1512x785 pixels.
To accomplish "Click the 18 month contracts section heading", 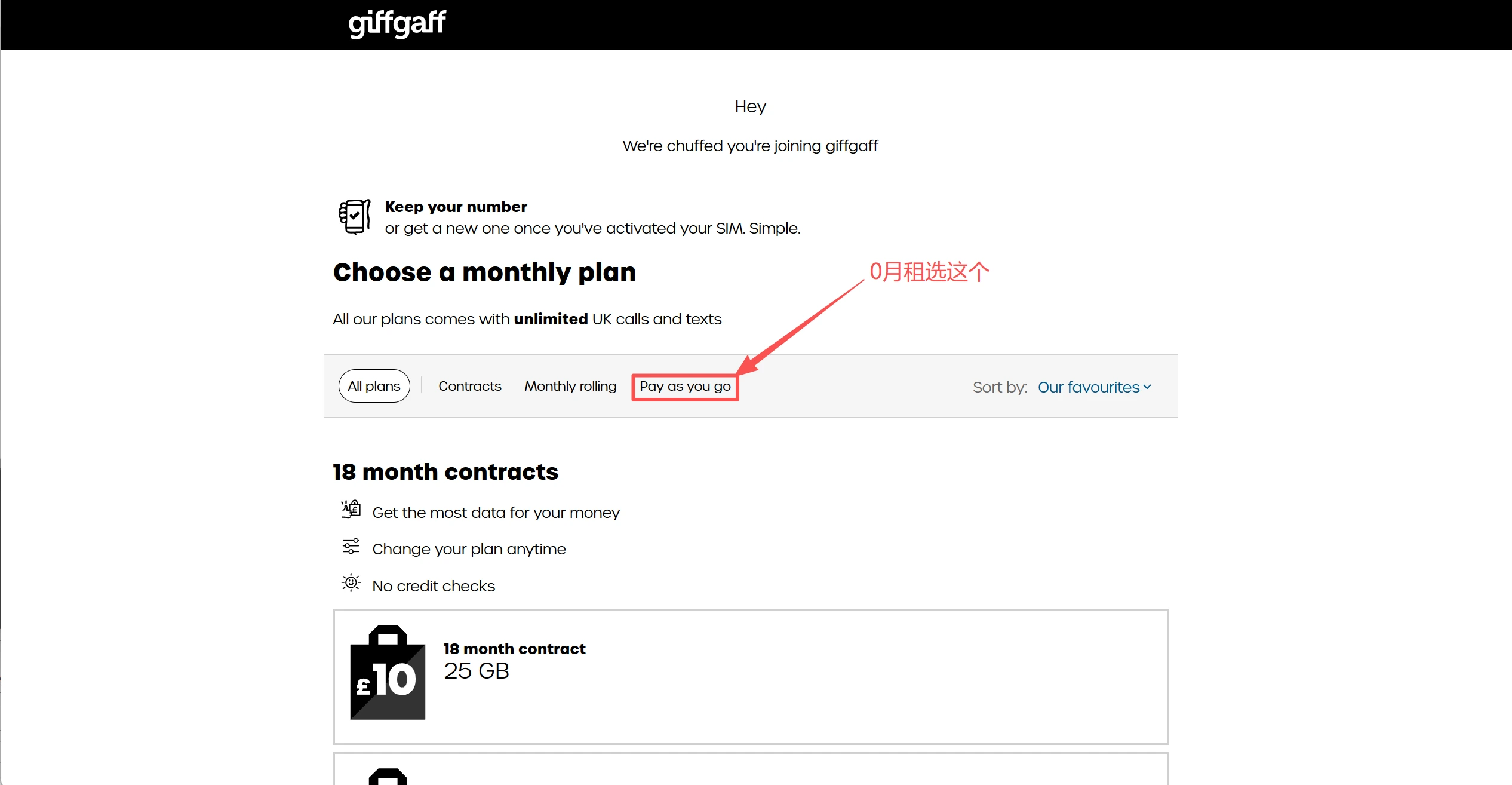I will (445, 472).
